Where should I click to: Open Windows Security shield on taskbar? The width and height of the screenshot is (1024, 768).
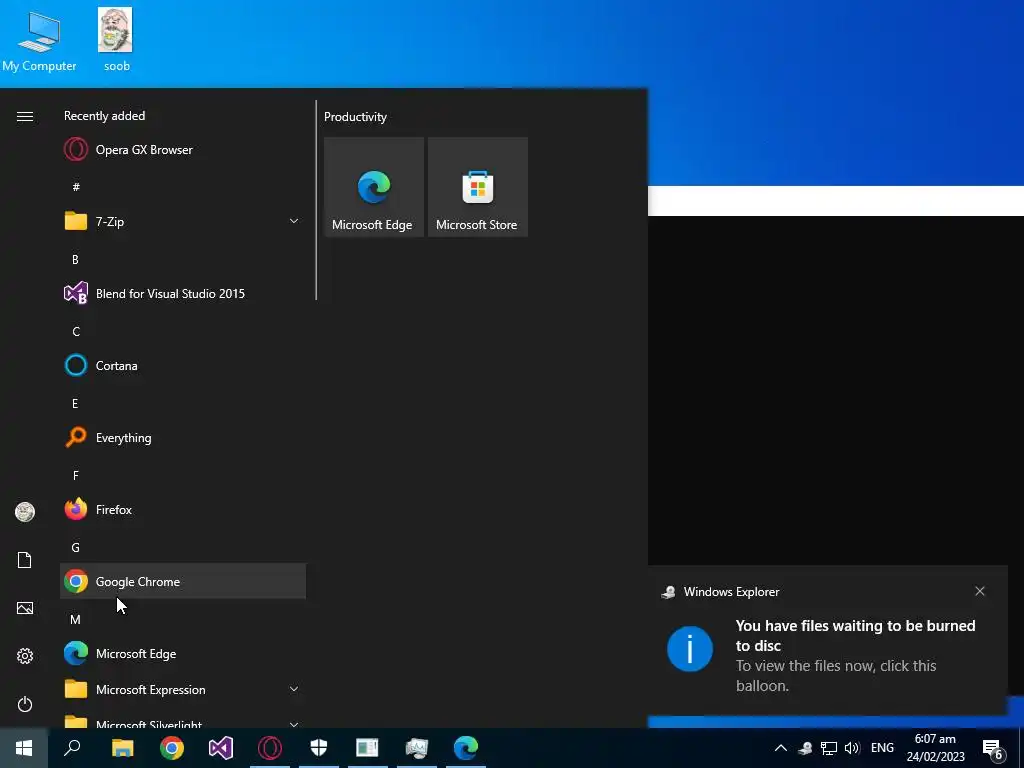[x=319, y=748]
